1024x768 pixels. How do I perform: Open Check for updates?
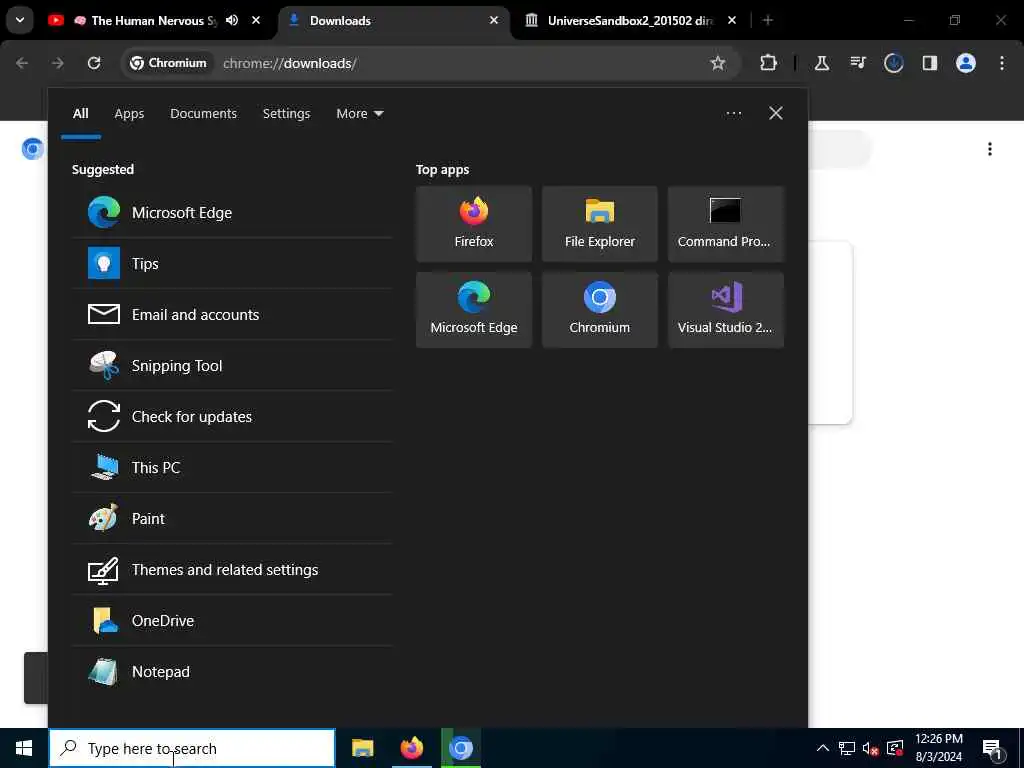[232, 416]
